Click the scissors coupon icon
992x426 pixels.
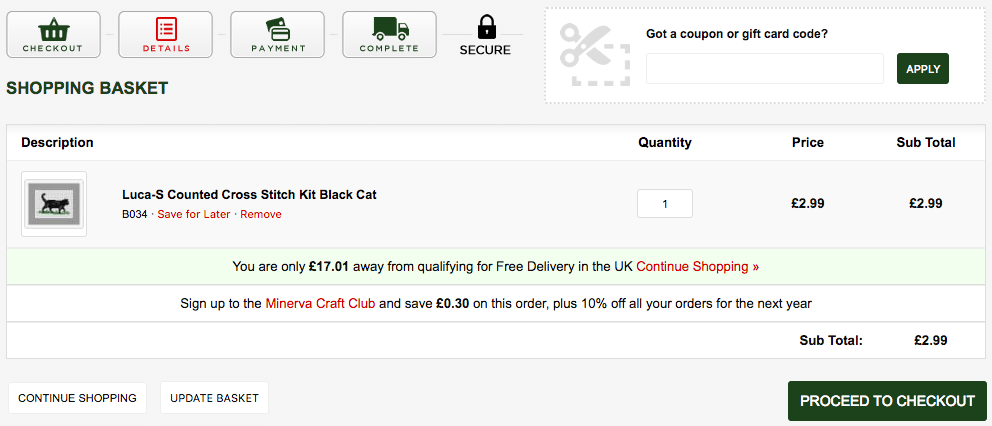(595, 55)
